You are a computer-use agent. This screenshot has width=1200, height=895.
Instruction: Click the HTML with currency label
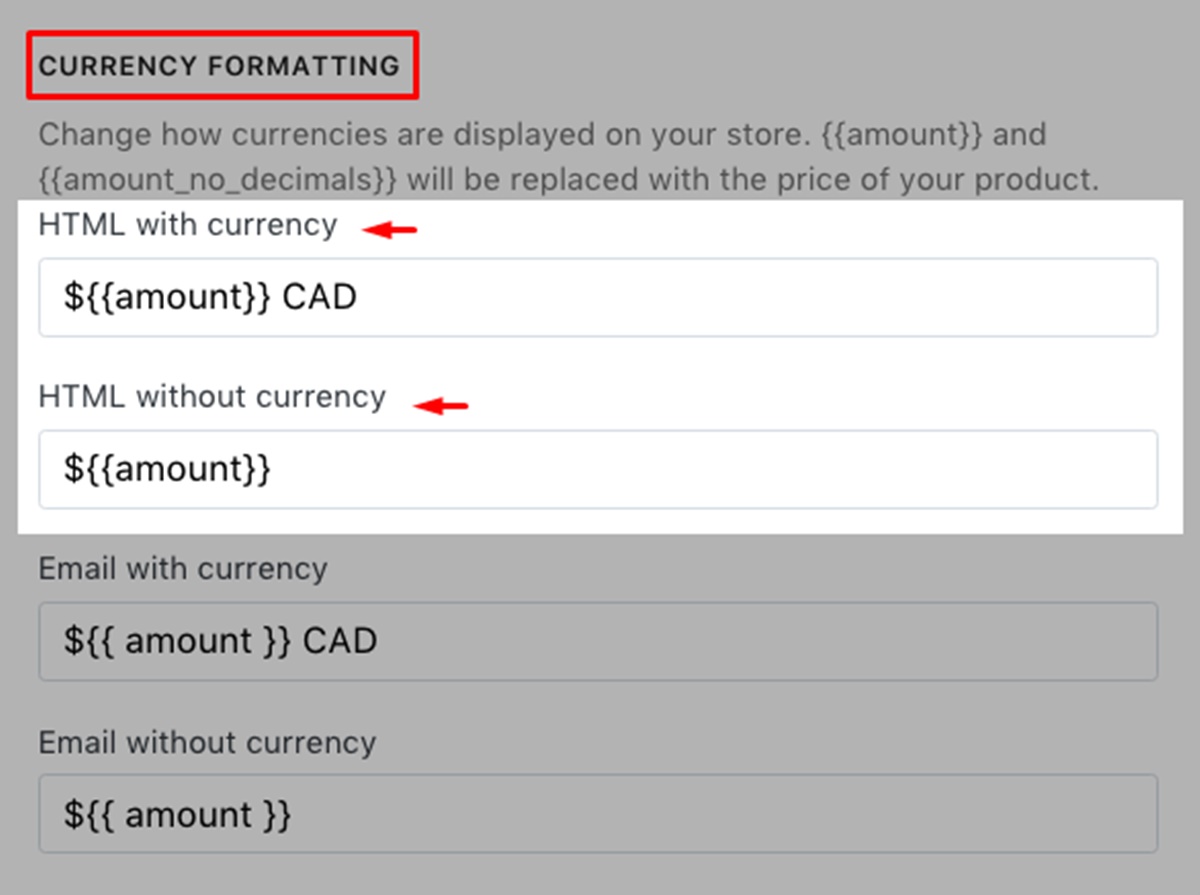pos(188,226)
